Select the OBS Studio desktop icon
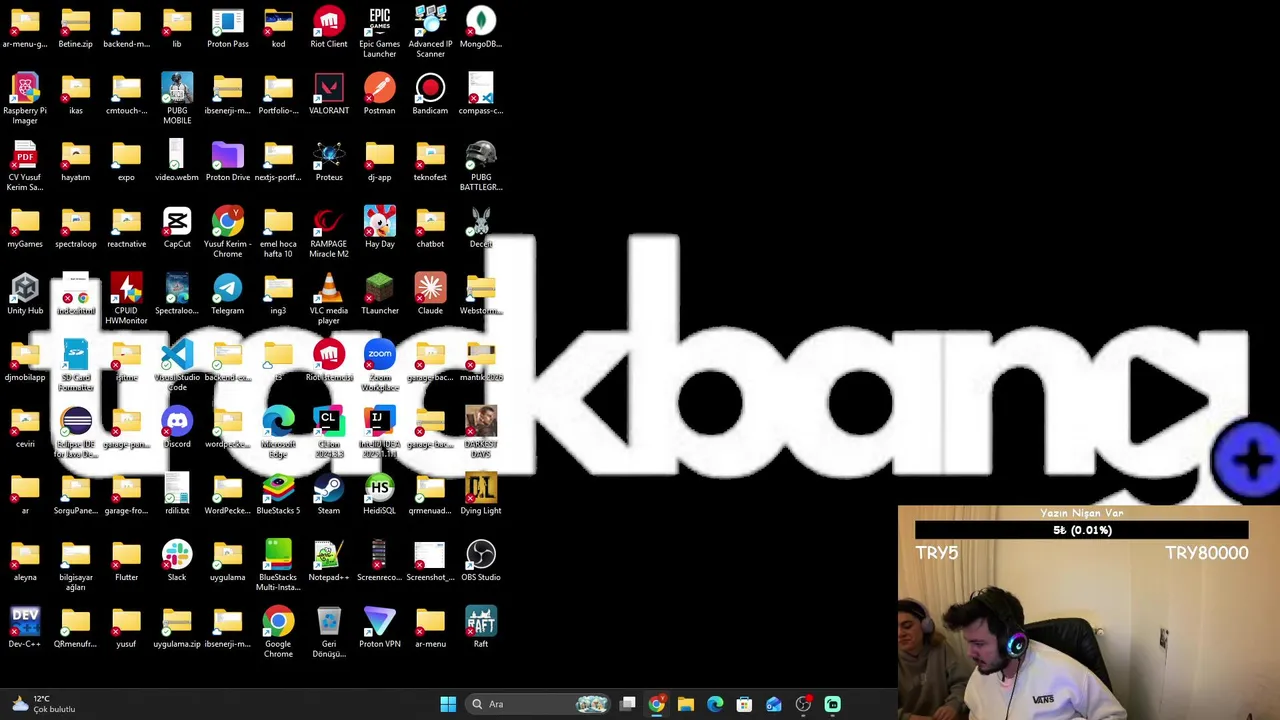Screen dimensions: 1280x720 point(481,562)
